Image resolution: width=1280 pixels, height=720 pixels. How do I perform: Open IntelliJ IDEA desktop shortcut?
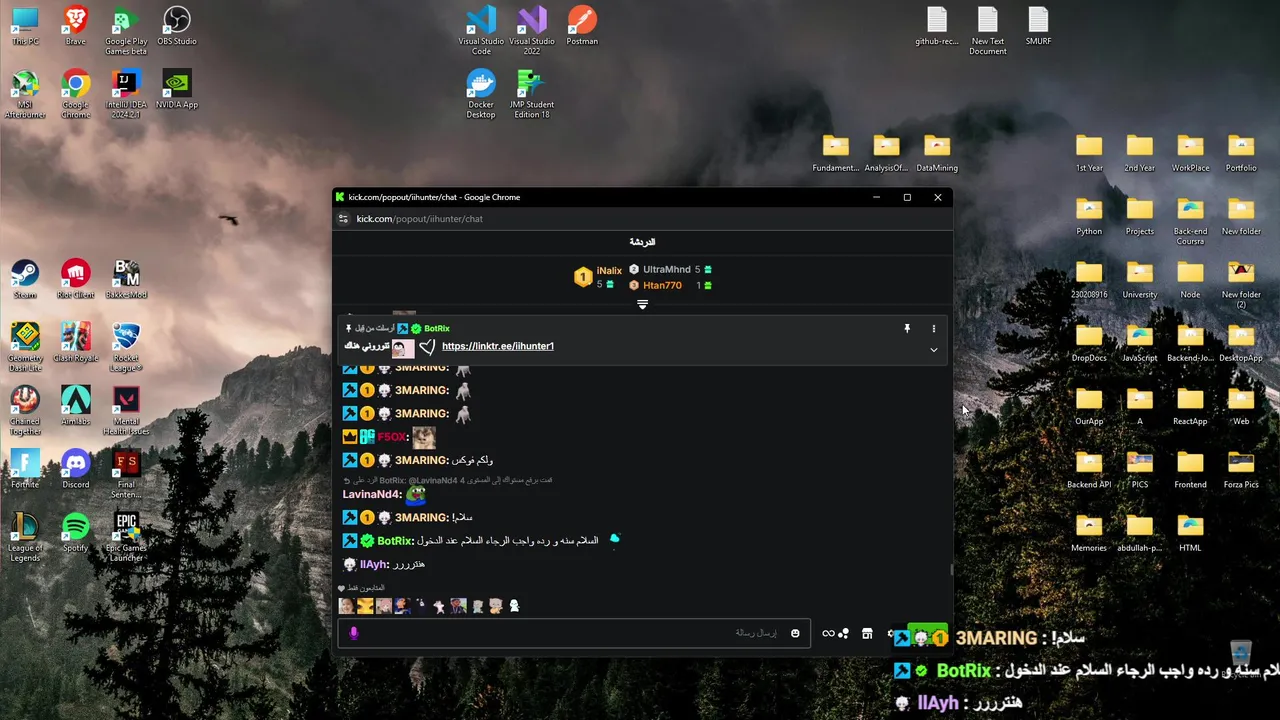[126, 94]
